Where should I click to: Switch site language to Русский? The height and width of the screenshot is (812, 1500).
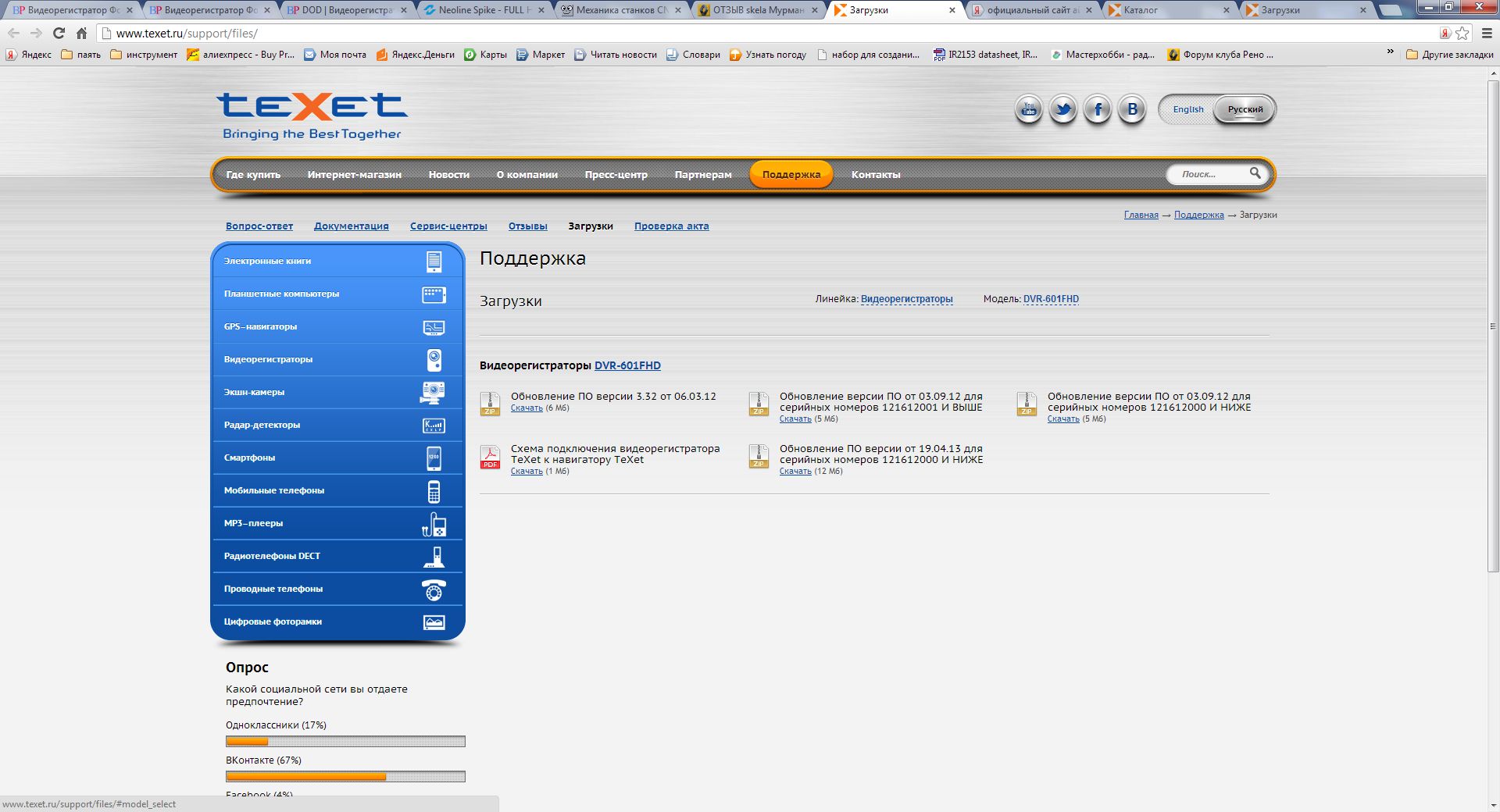1245,109
